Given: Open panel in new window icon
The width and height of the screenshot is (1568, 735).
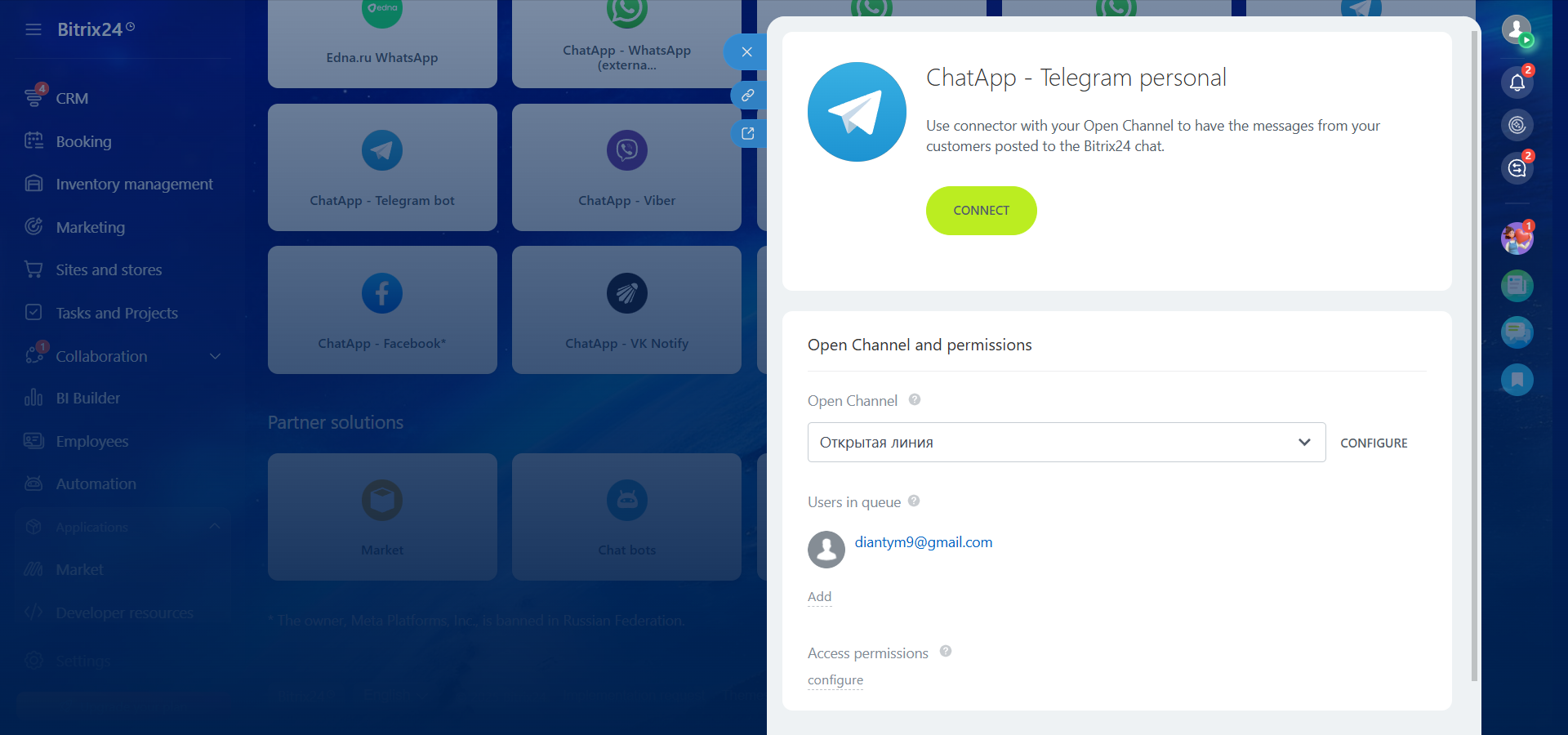Looking at the screenshot, I should click(x=747, y=133).
